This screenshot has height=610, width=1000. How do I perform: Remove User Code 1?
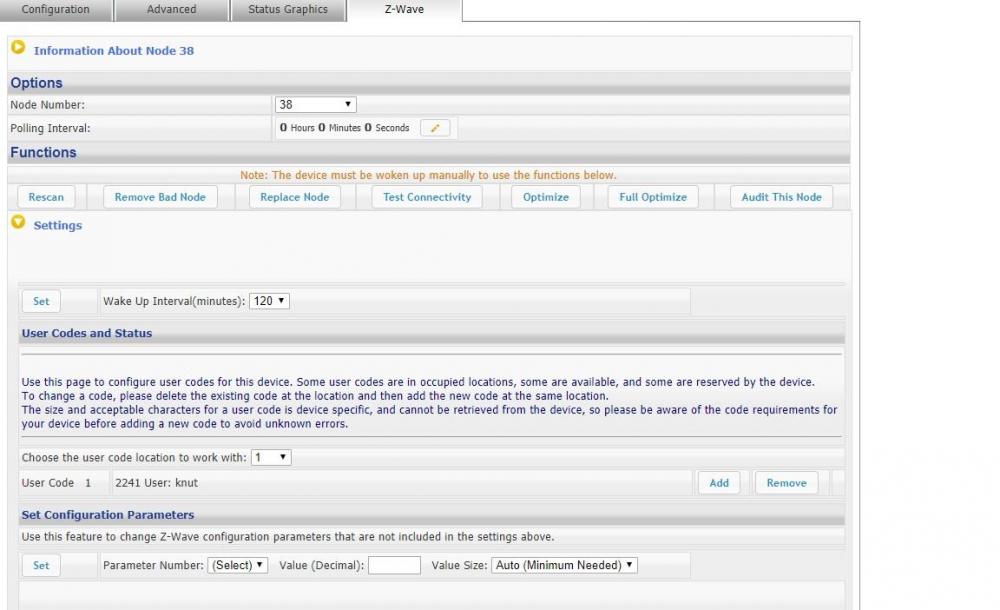[786, 483]
